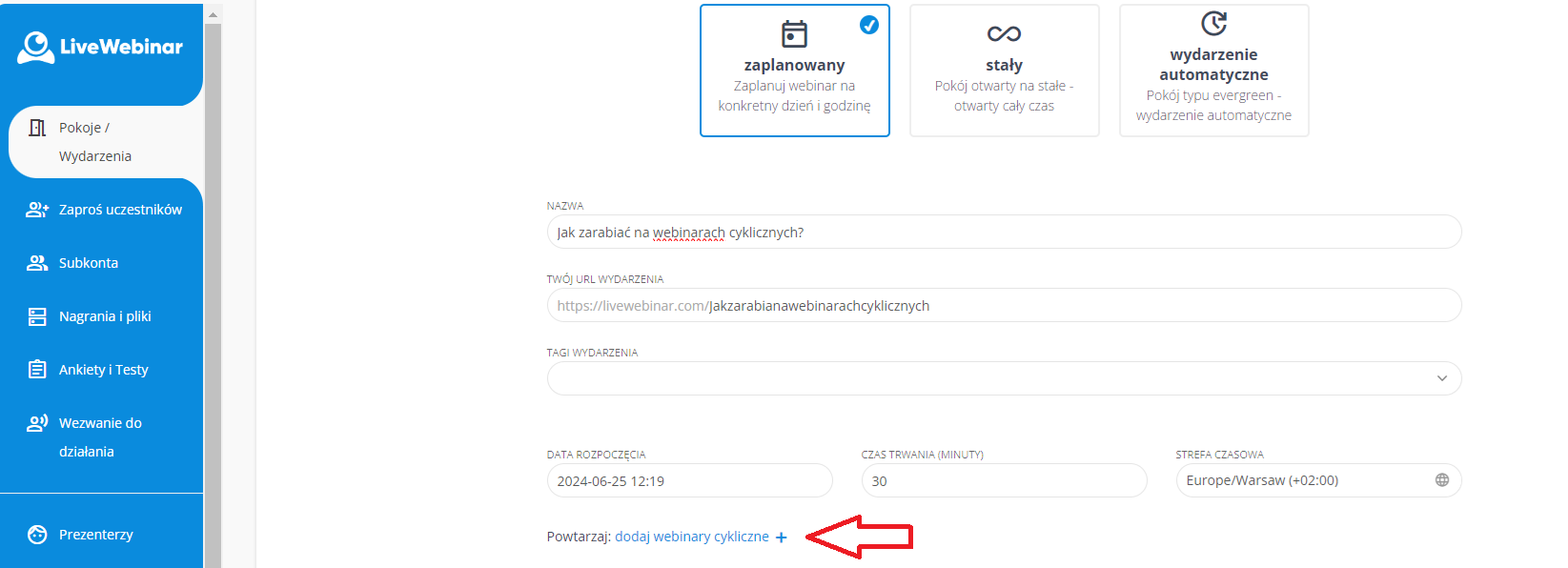Viewport: 1568px width, 568px height.
Task: Open the Subkonta menu item
Action: click(89, 263)
